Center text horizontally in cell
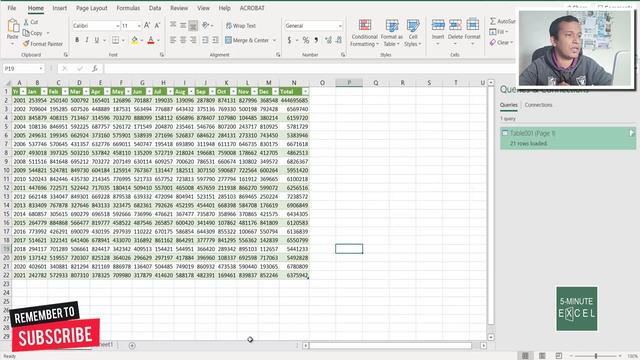Viewport: 640px width, 360px height. [183, 40]
